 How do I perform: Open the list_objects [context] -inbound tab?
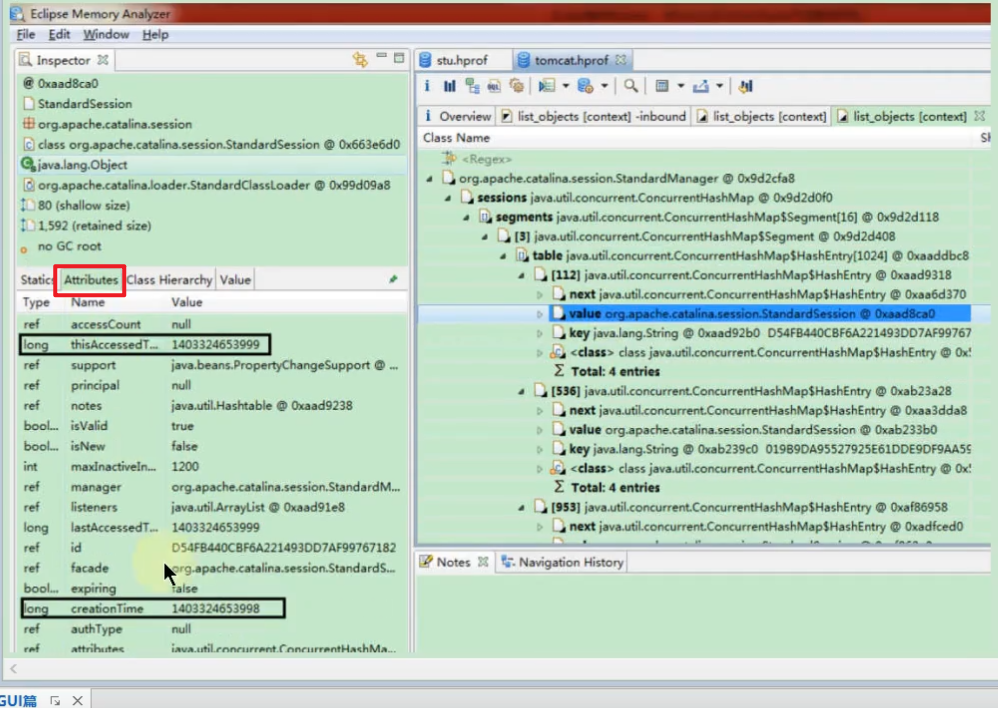coord(594,116)
